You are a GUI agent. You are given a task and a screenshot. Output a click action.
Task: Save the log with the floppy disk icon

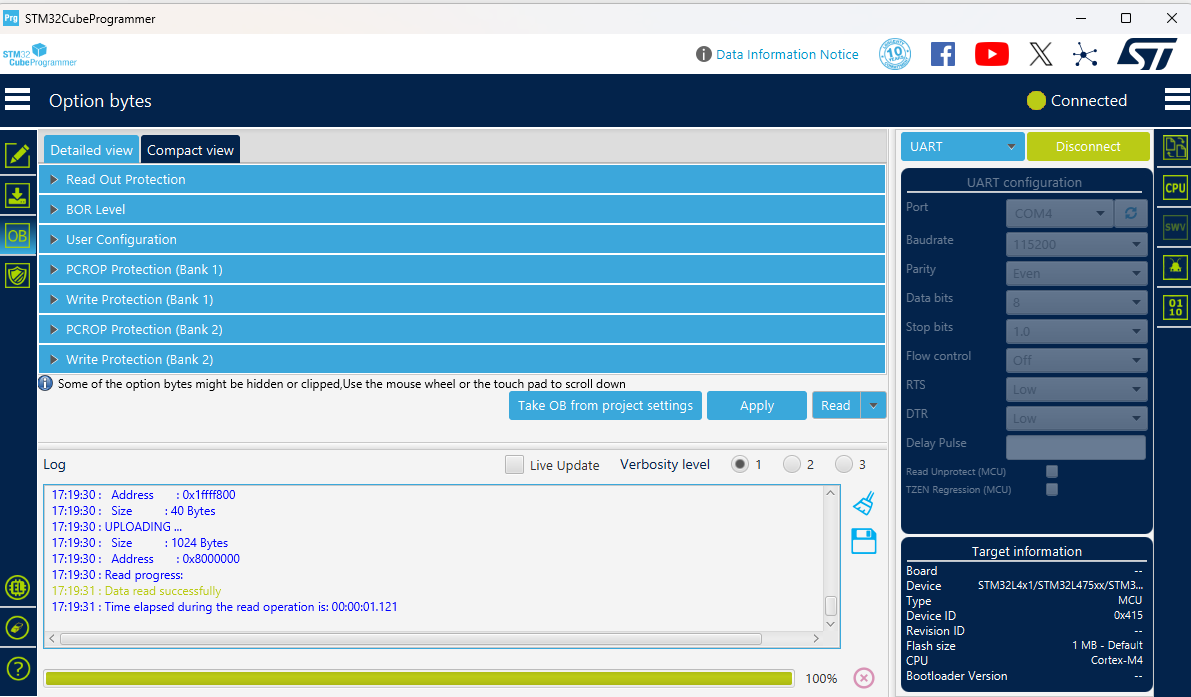tap(864, 541)
